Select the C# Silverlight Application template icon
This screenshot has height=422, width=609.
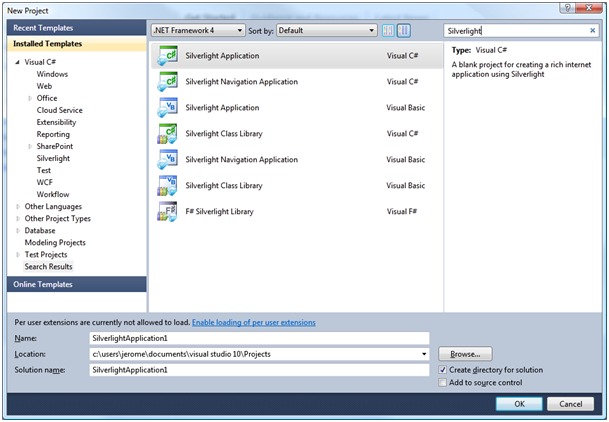tap(167, 56)
